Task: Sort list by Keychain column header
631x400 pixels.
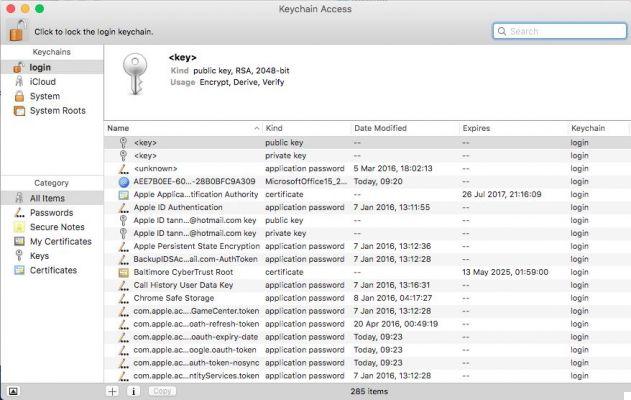Action: [599, 128]
